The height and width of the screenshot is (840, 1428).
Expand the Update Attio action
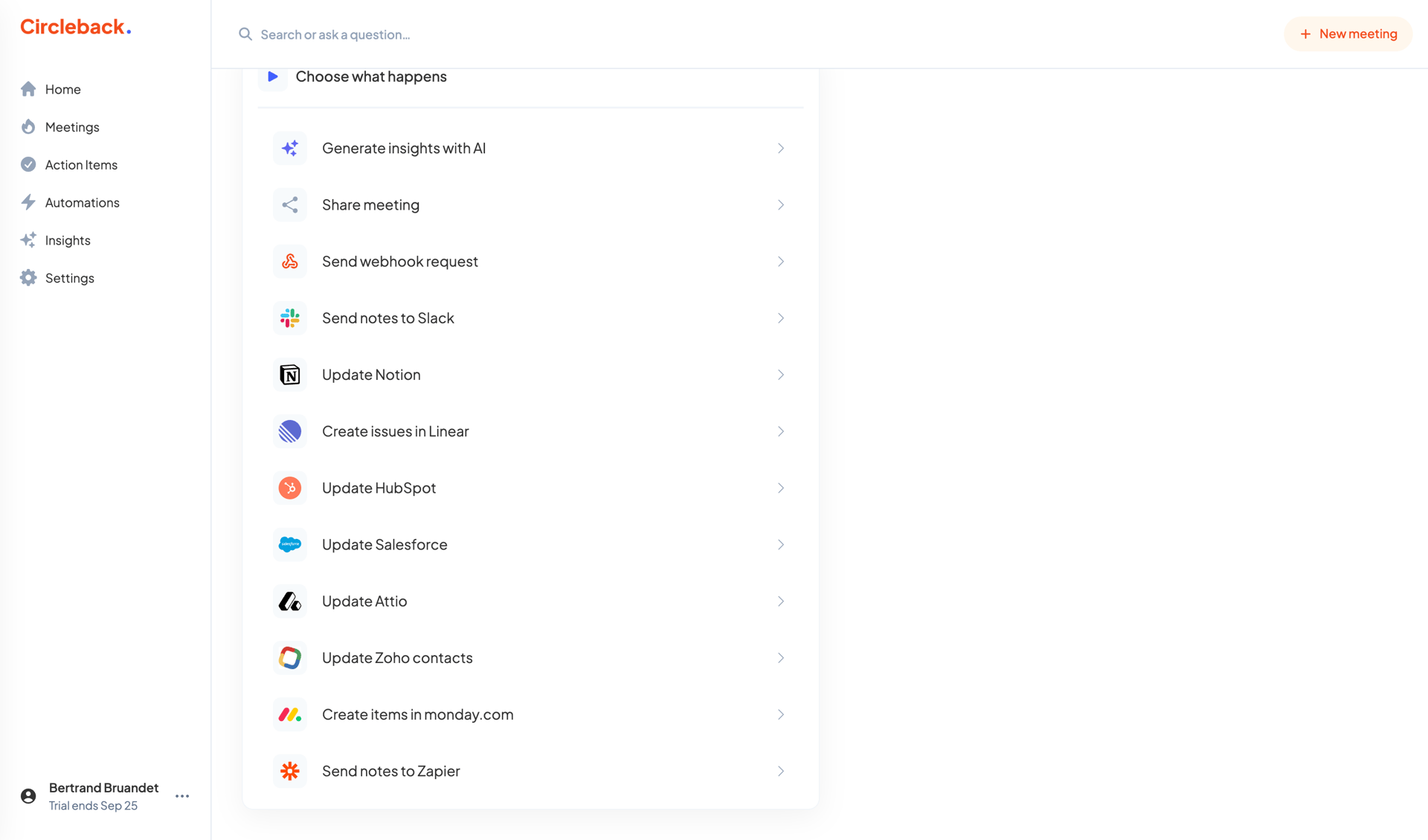(x=530, y=601)
